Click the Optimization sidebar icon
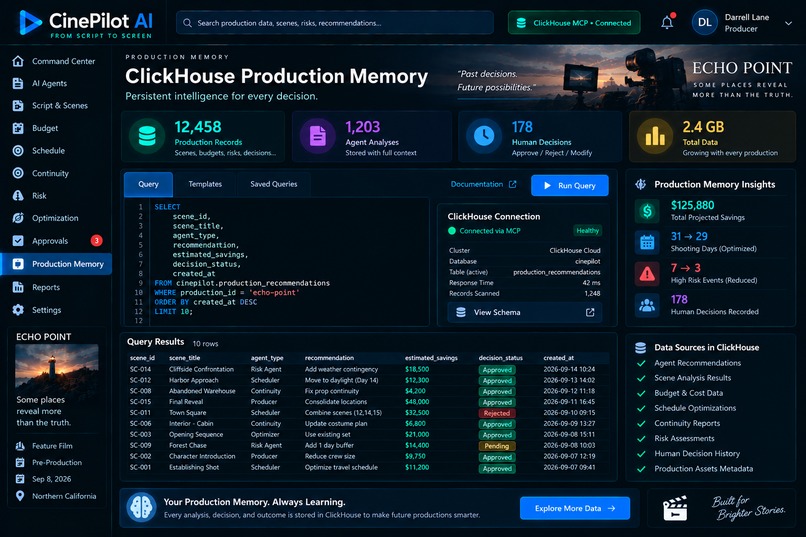Image resolution: width=806 pixels, height=537 pixels. click(18, 218)
